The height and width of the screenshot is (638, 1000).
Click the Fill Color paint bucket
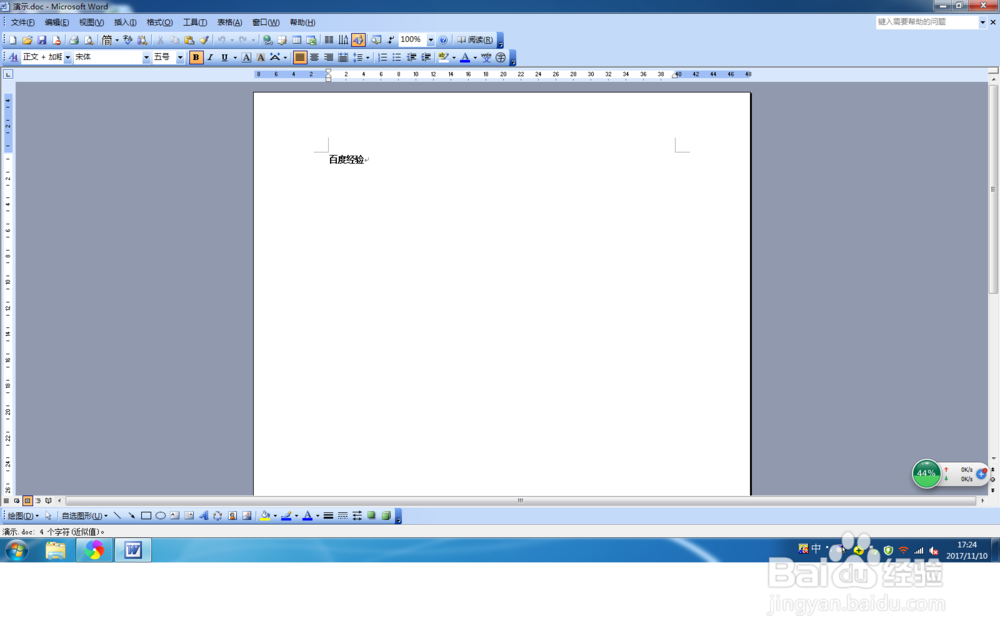tap(265, 516)
